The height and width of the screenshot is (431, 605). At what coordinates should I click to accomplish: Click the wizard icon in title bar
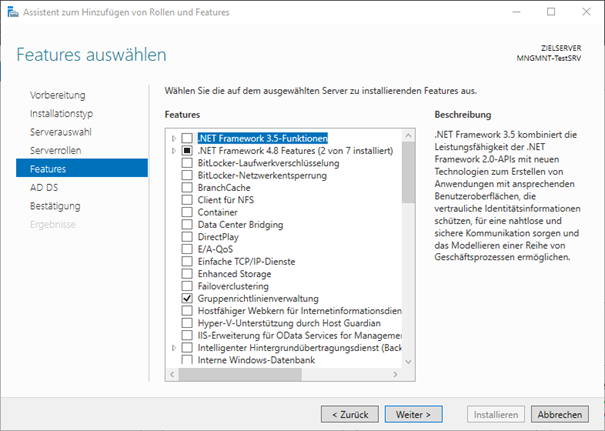[x=11, y=11]
